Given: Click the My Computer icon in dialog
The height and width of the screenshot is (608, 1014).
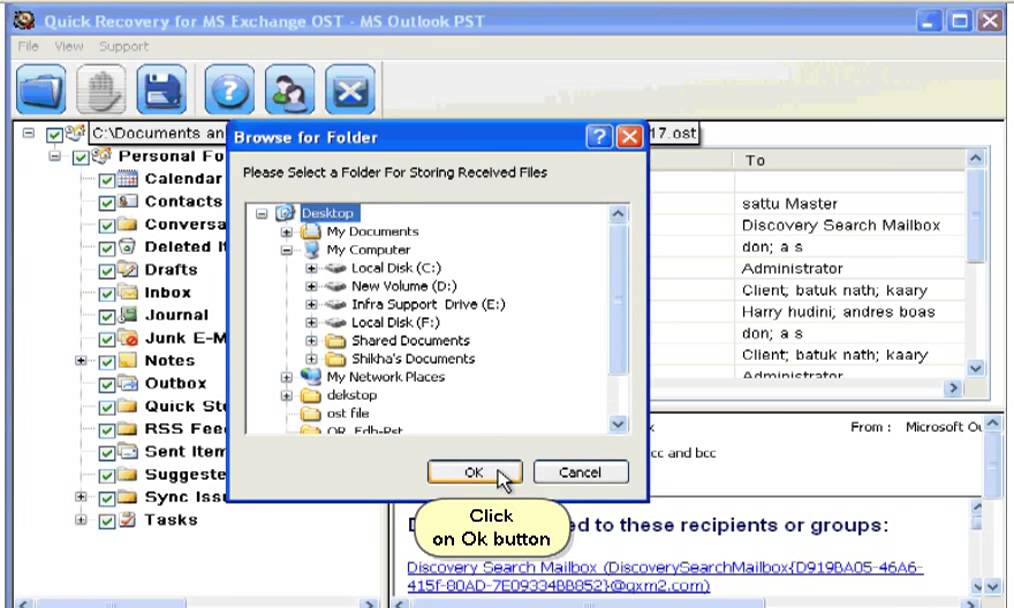Looking at the screenshot, I should coord(311,250).
